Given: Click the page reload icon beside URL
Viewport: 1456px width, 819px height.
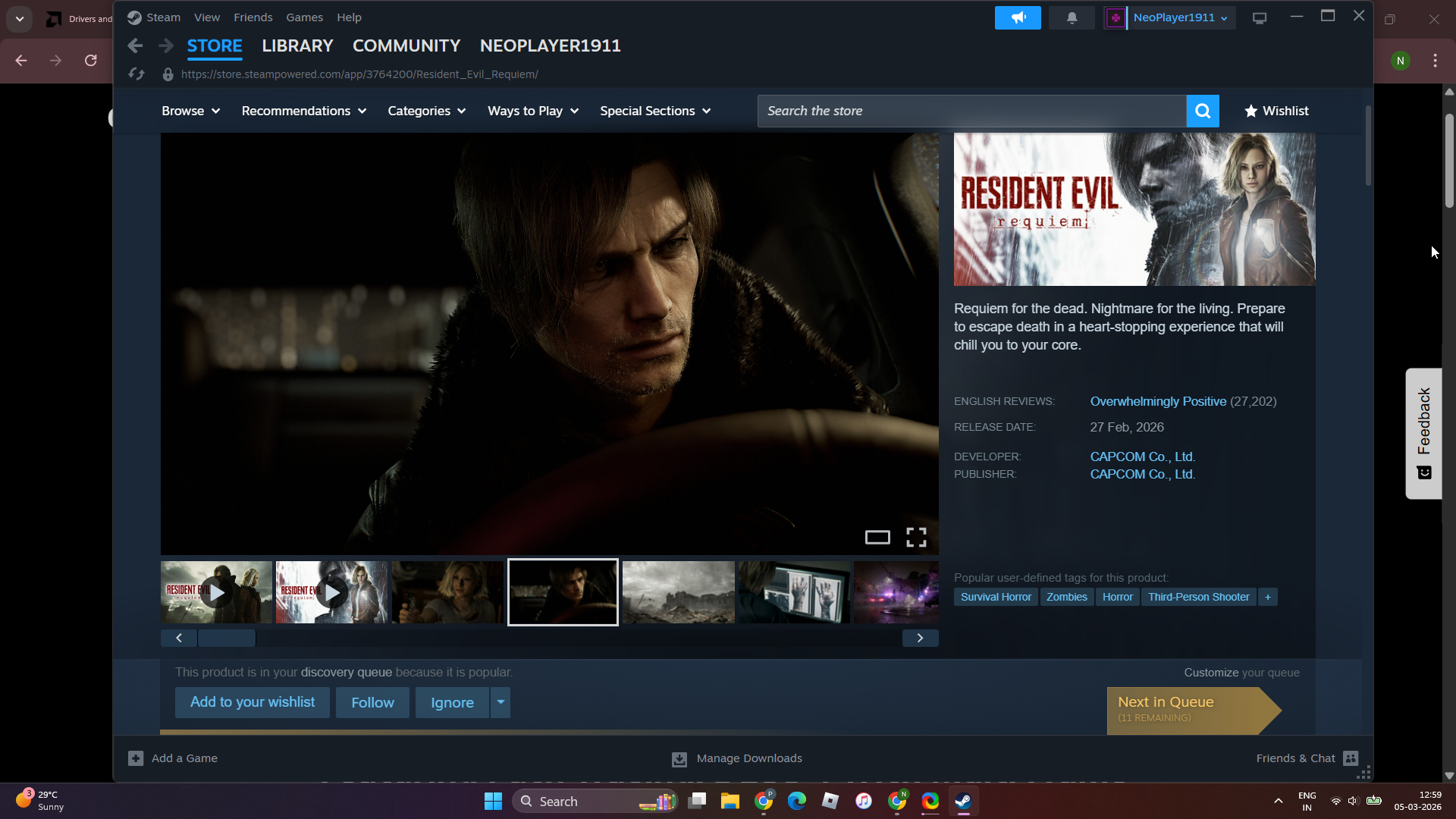Looking at the screenshot, I should 136,74.
